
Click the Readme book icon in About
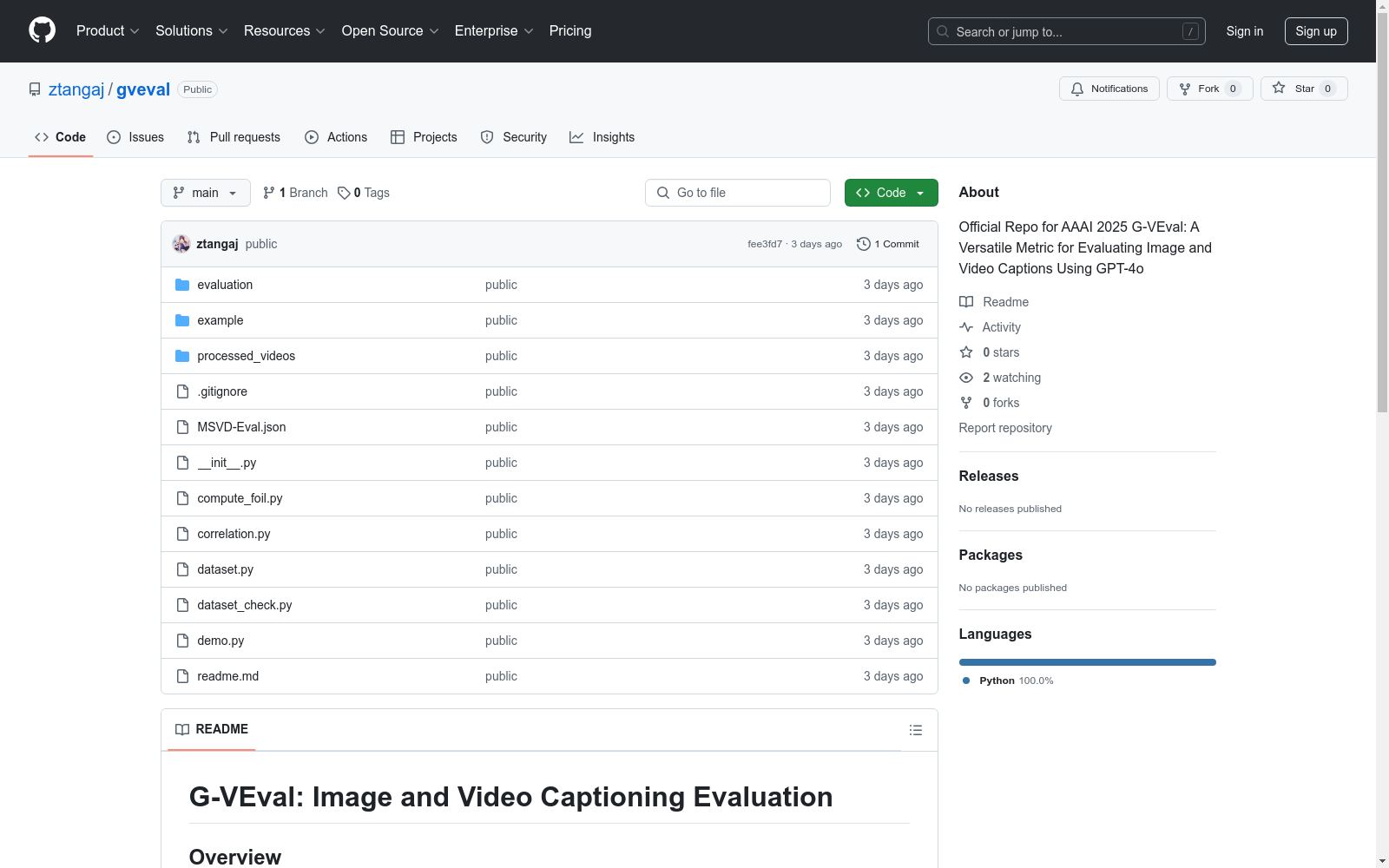[966, 302]
